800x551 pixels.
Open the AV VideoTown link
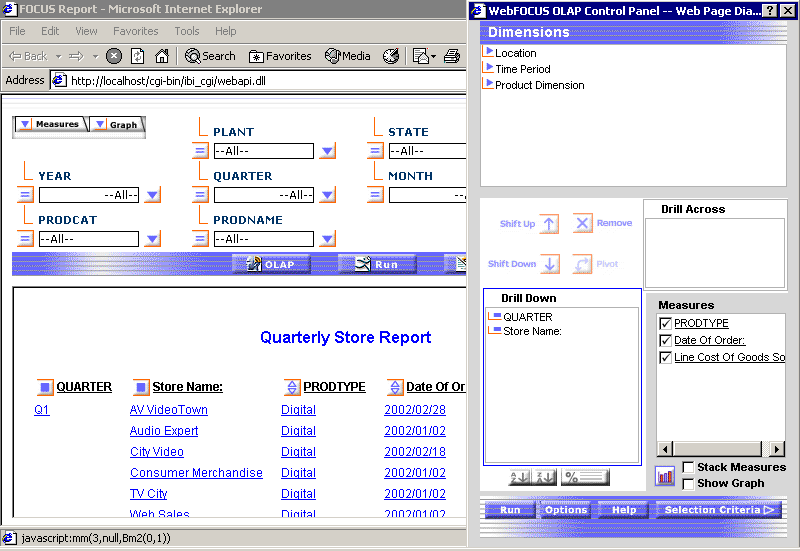click(168, 410)
